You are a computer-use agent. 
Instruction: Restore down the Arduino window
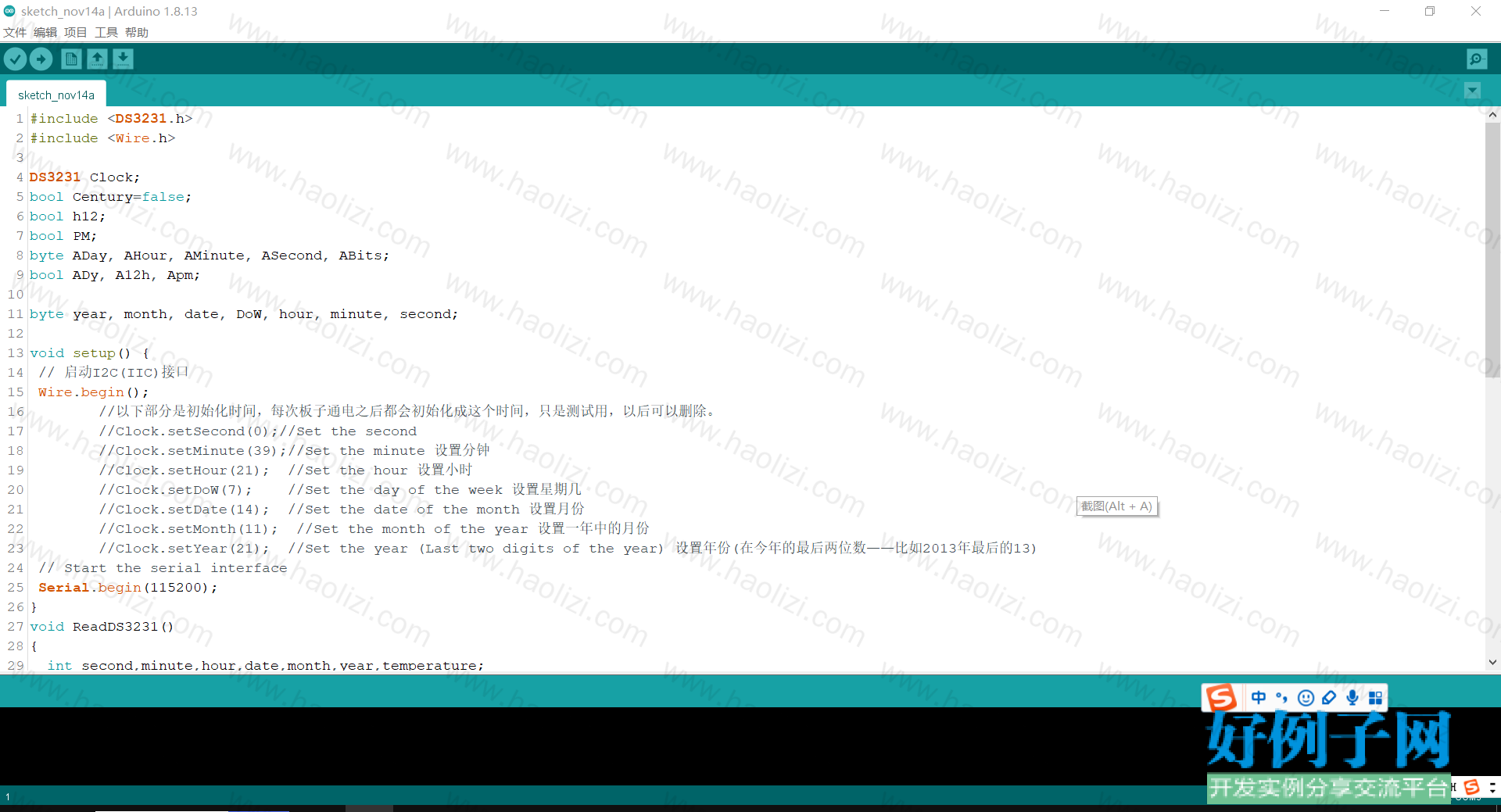click(1430, 11)
